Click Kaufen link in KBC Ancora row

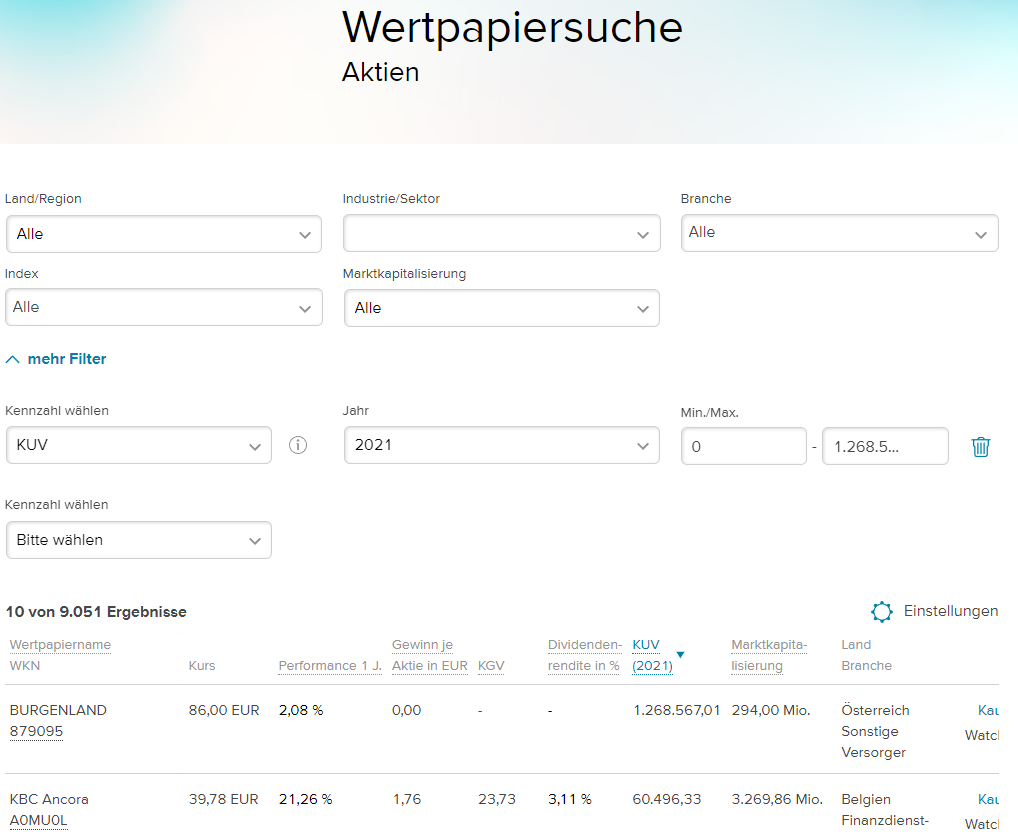click(988, 800)
